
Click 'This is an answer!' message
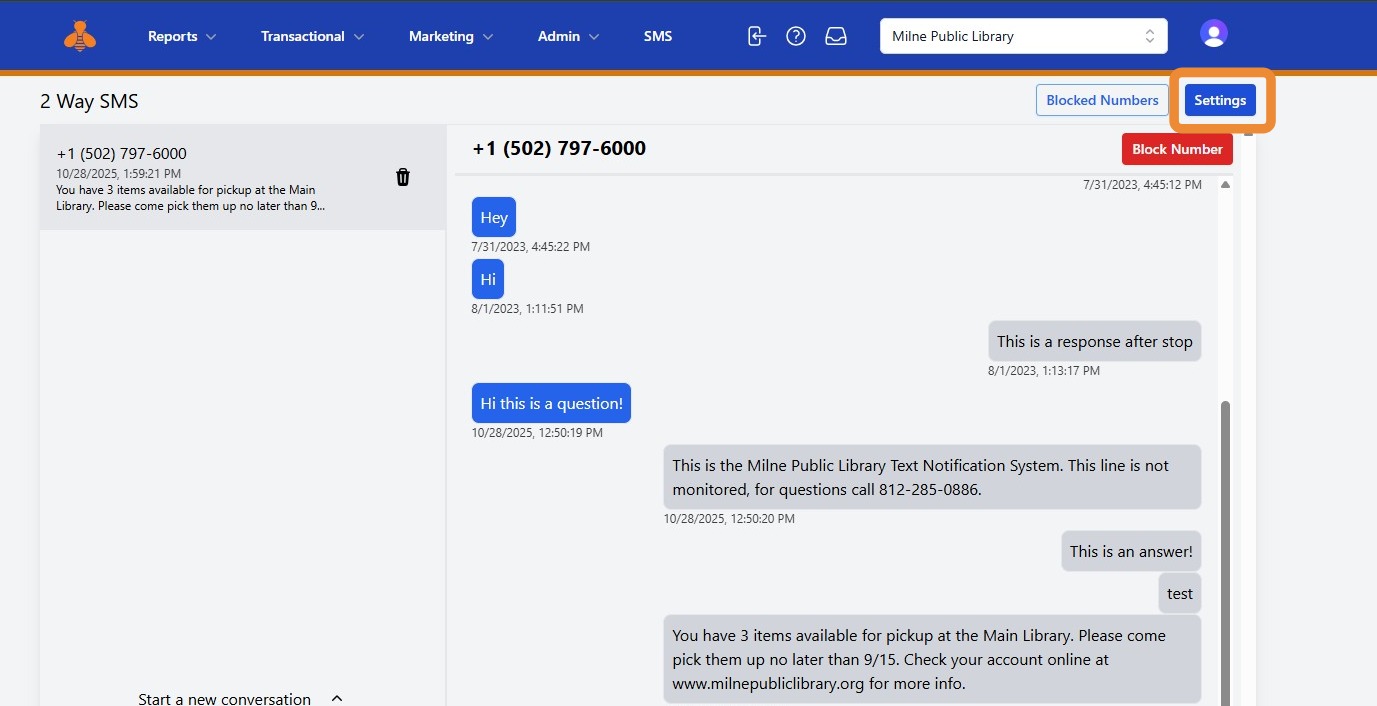tap(1131, 551)
